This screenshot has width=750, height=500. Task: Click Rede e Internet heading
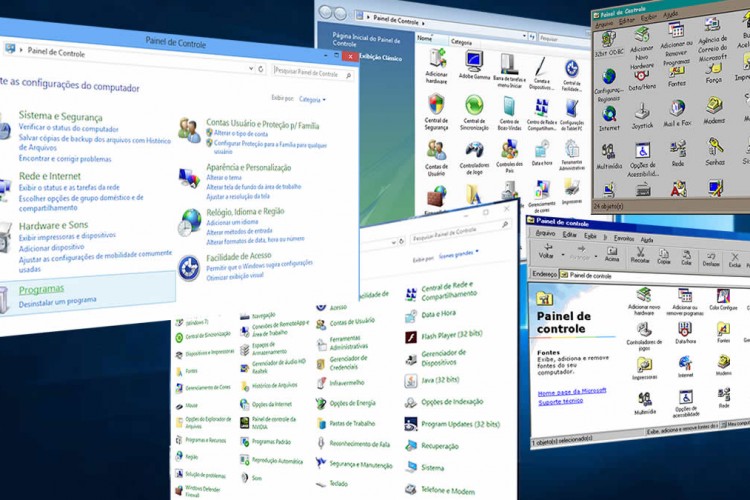(x=50, y=176)
